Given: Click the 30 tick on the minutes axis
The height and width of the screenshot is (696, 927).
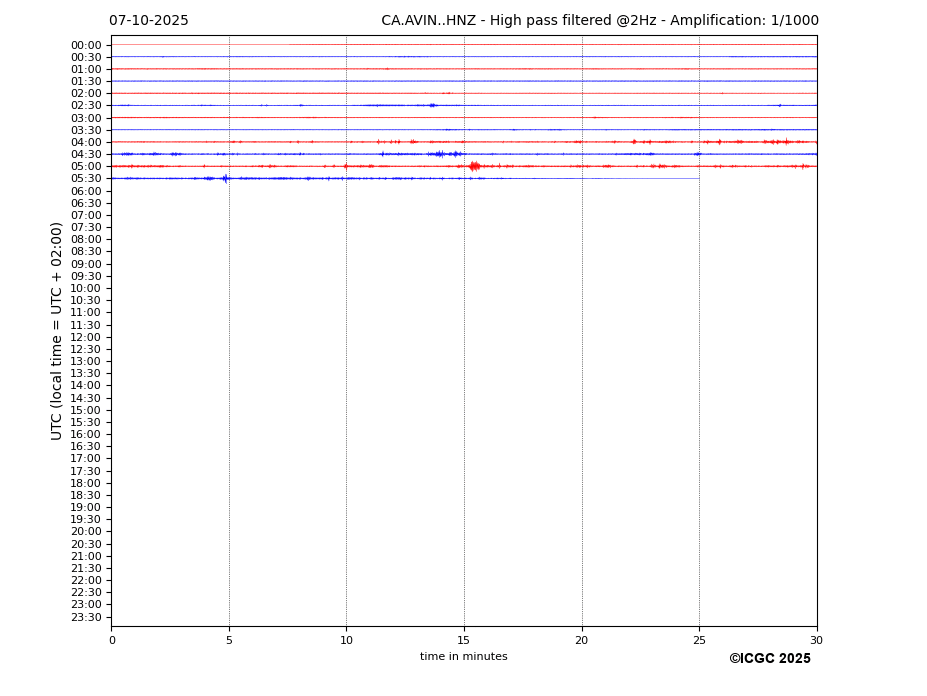Looking at the screenshot, I should pos(816,641).
